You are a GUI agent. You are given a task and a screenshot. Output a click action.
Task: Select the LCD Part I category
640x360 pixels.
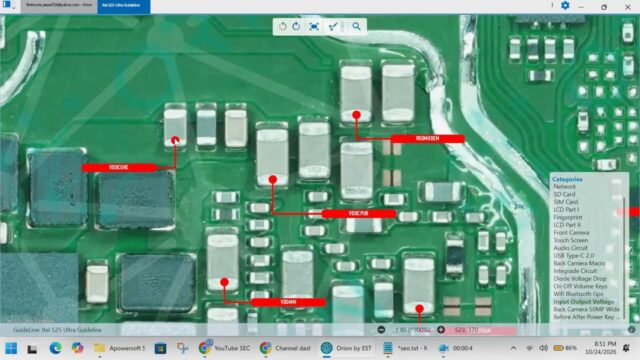point(566,209)
